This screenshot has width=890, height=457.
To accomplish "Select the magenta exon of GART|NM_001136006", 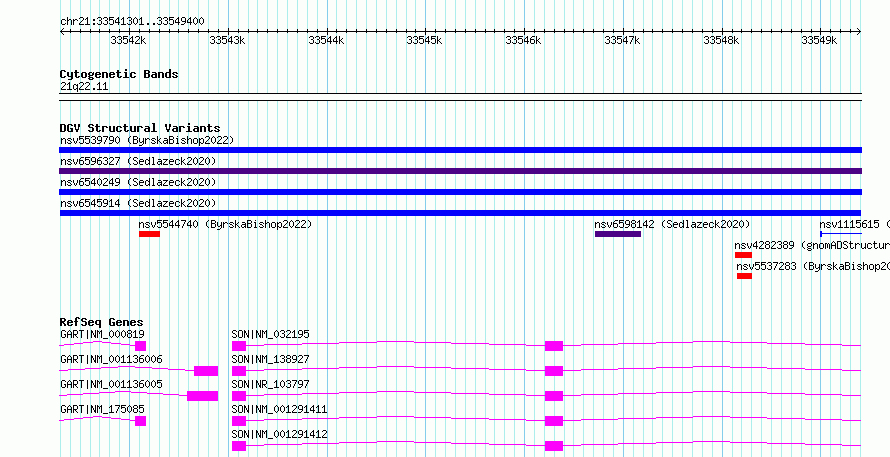I will point(206,371).
